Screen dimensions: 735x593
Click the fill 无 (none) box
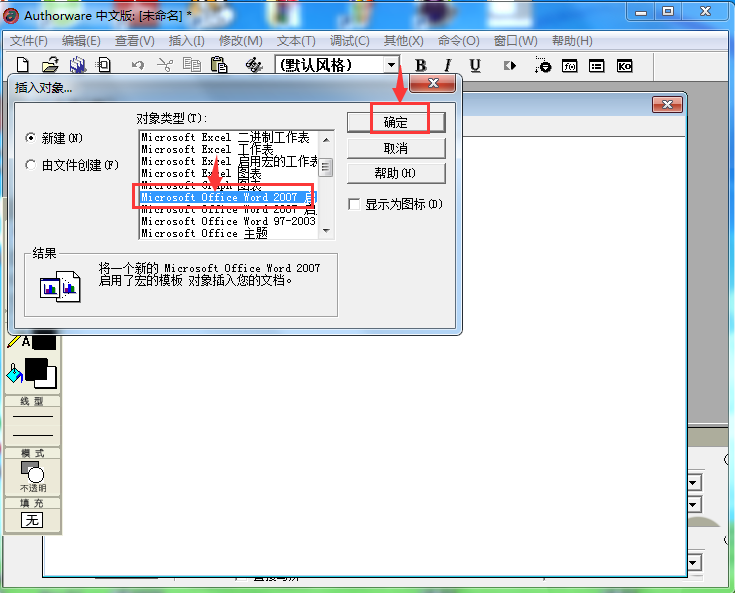coord(32,520)
